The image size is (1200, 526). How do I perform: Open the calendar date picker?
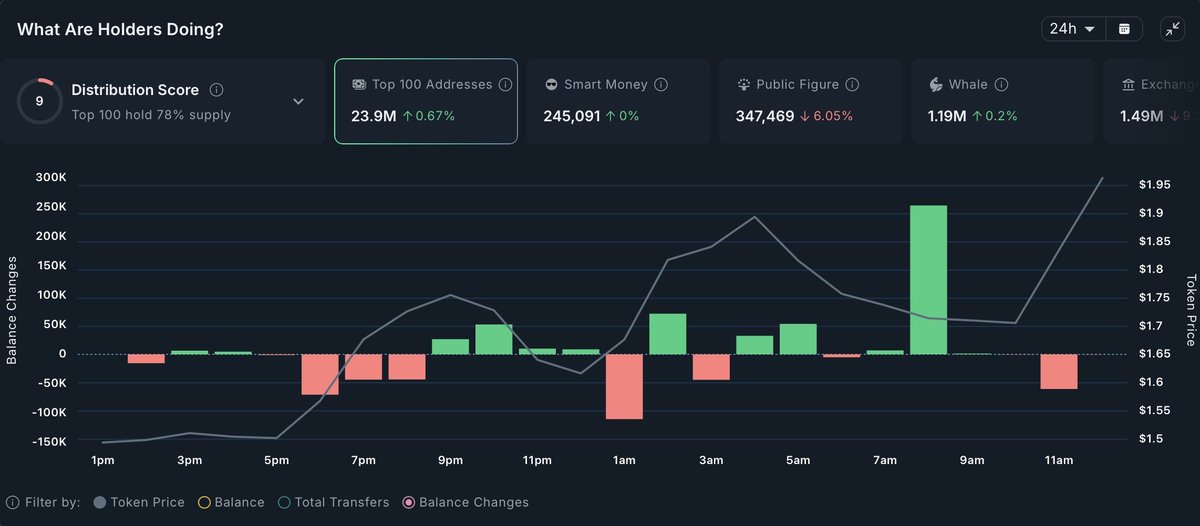[1124, 29]
